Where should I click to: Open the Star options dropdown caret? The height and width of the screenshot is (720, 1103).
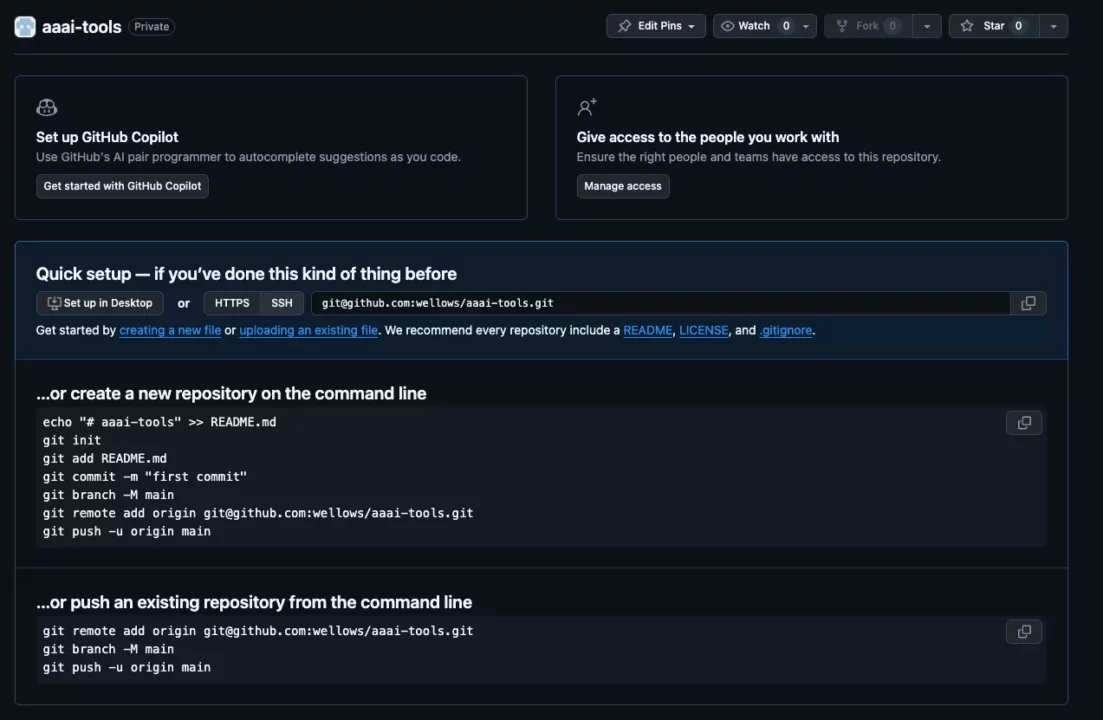[x=1052, y=26]
